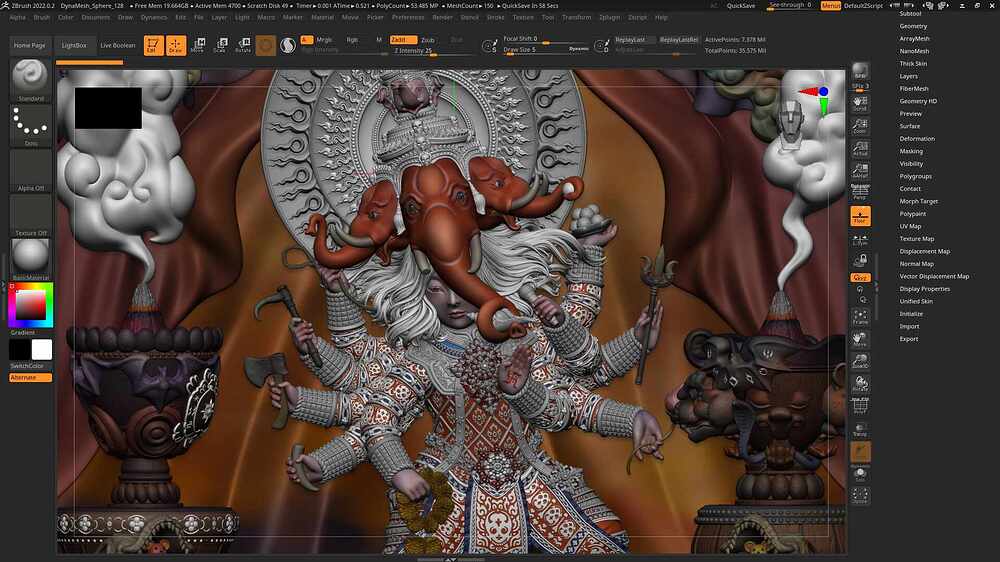Open the Zplugin menu
This screenshot has width=1000, height=562.
point(610,17)
